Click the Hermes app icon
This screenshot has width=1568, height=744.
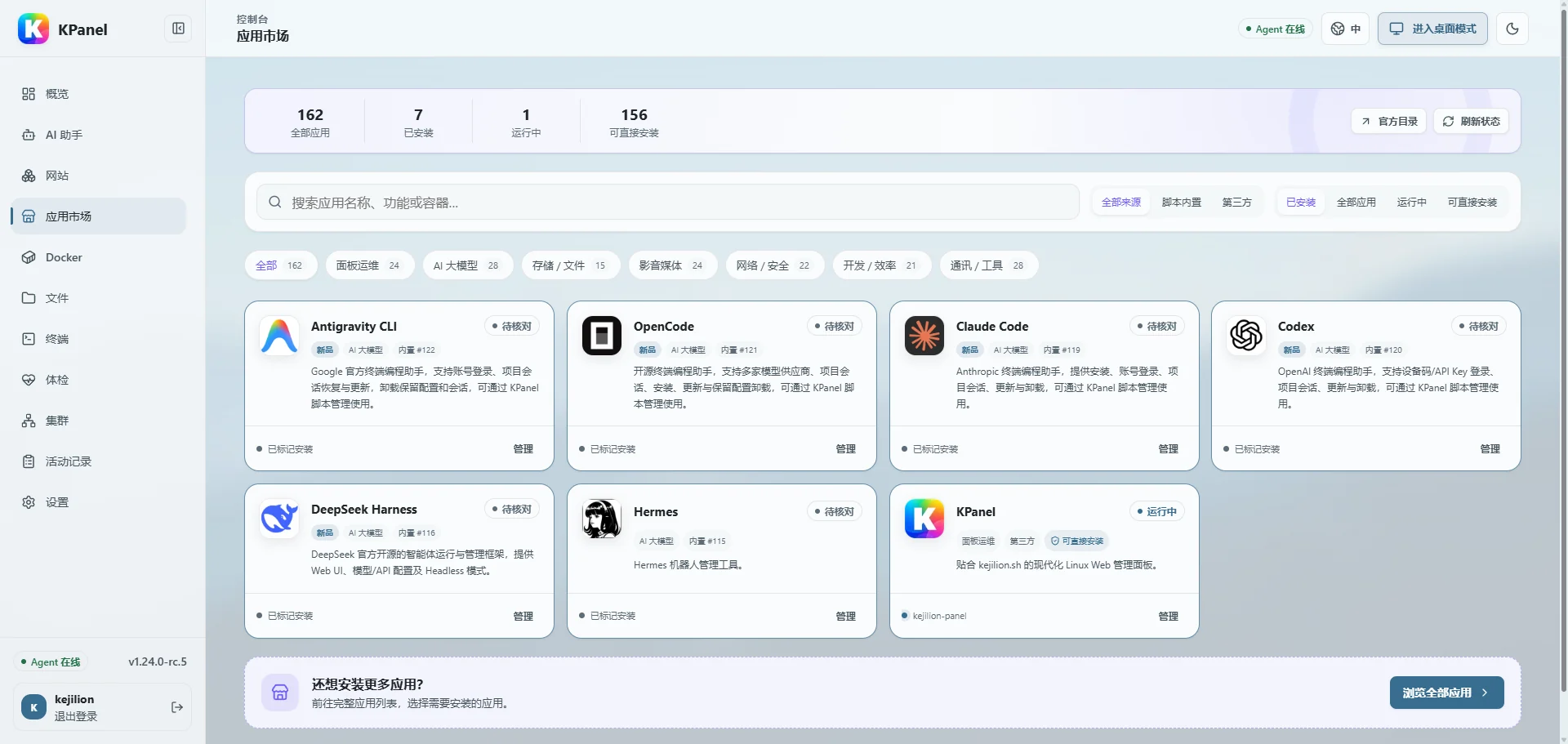602,519
